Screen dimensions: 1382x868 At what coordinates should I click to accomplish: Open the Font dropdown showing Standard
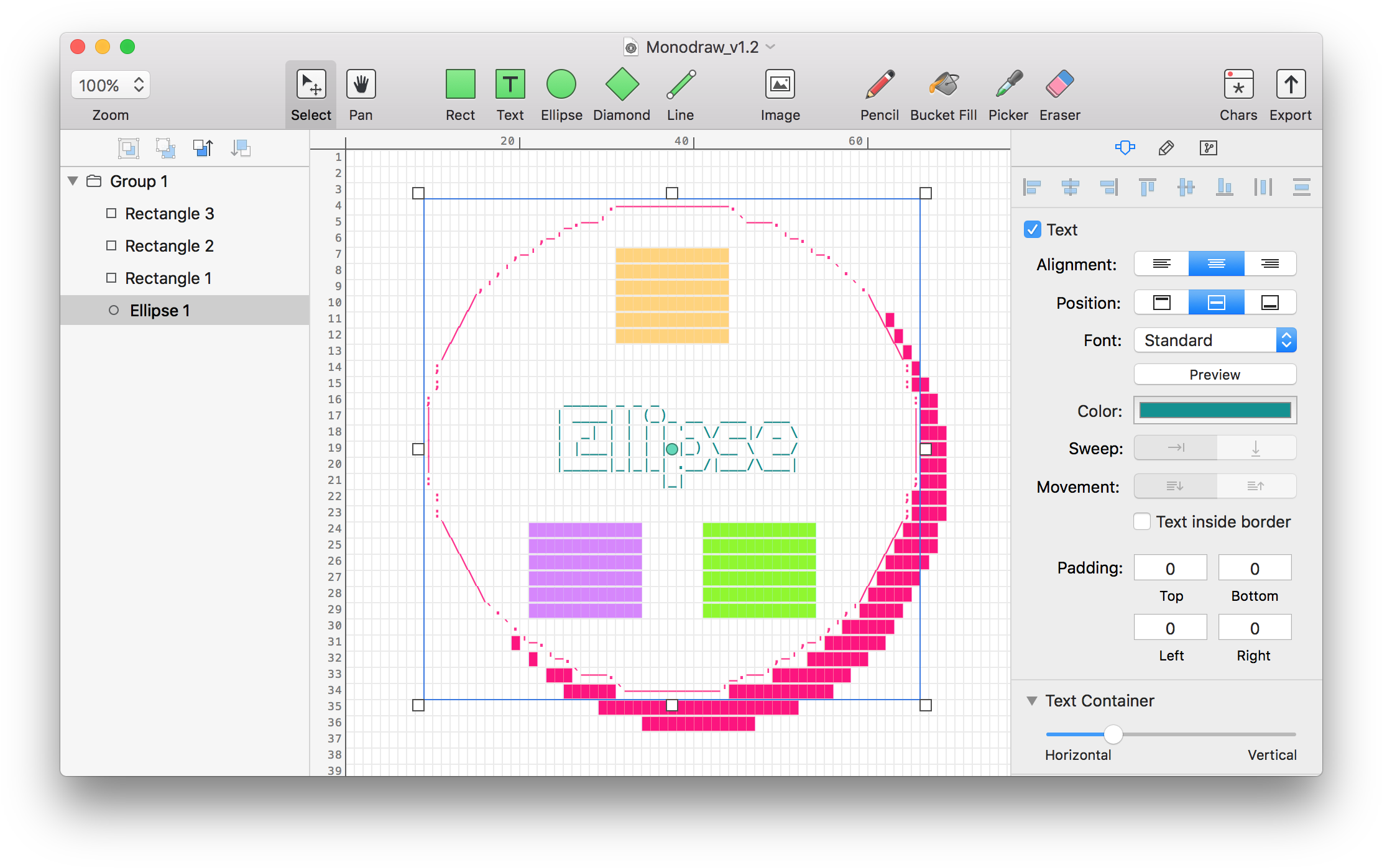coord(1215,340)
